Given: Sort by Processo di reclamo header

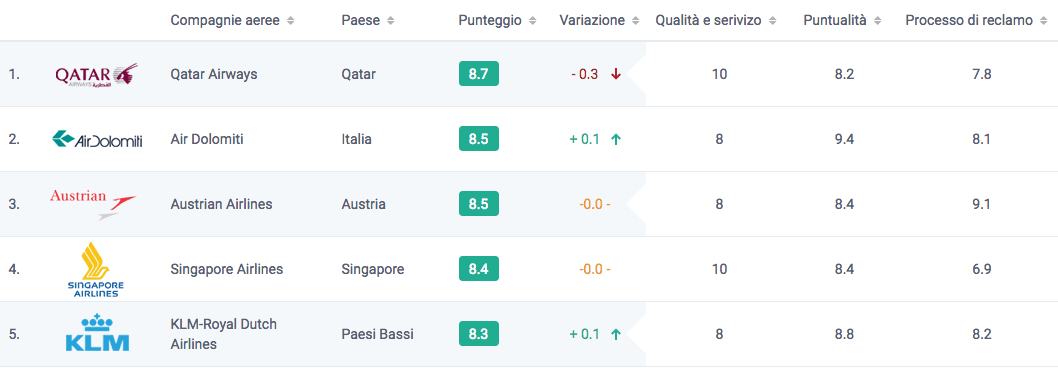Looking at the screenshot, I should coord(975,21).
